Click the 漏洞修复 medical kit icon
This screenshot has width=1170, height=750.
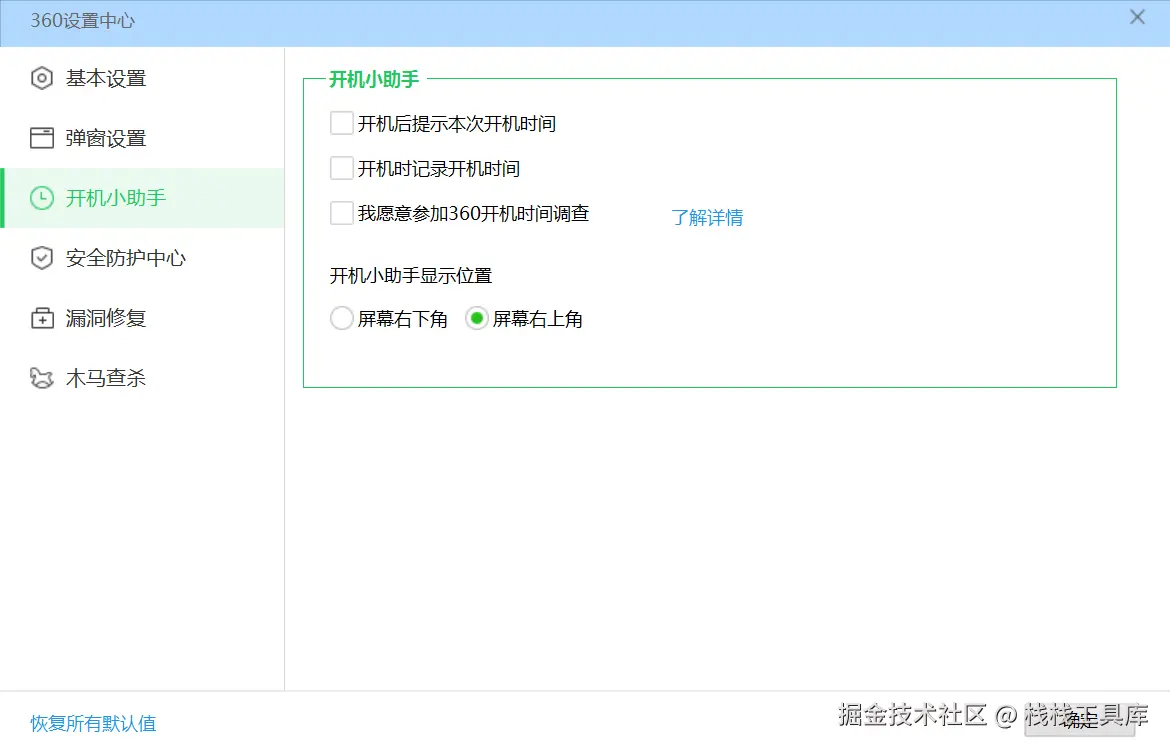pos(42,318)
